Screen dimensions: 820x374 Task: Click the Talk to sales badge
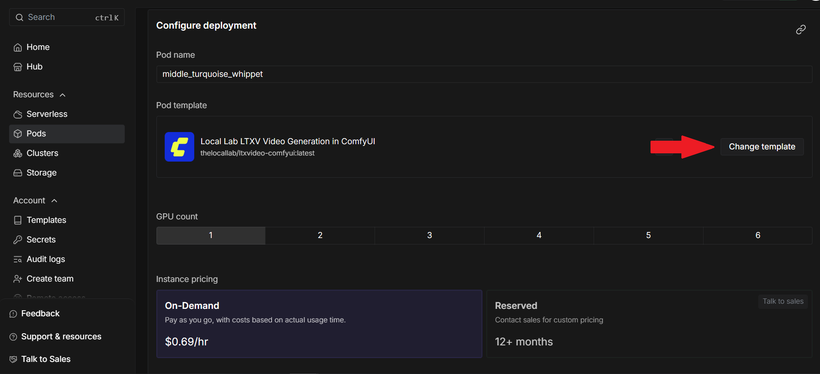click(783, 301)
